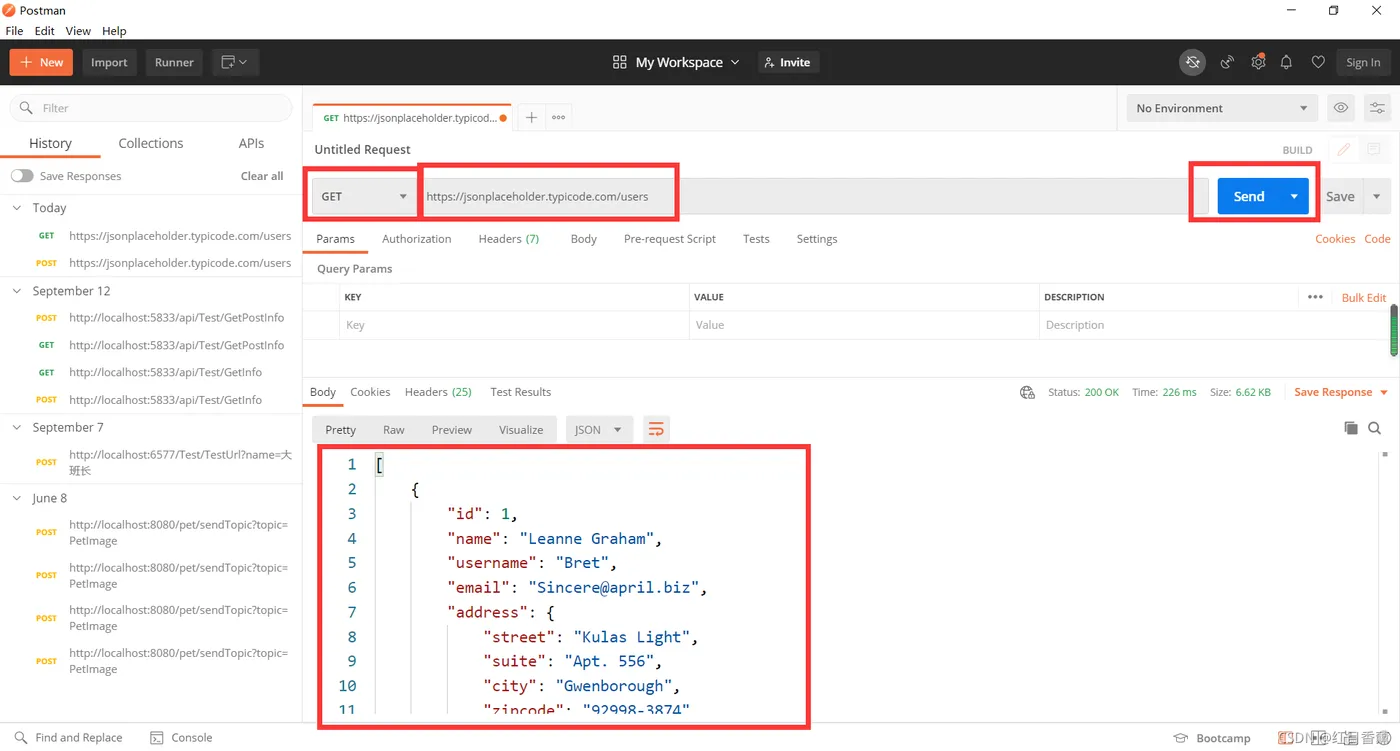The width and height of the screenshot is (1400, 751).
Task: Add a new request tab with plus icon
Action: coord(531,117)
